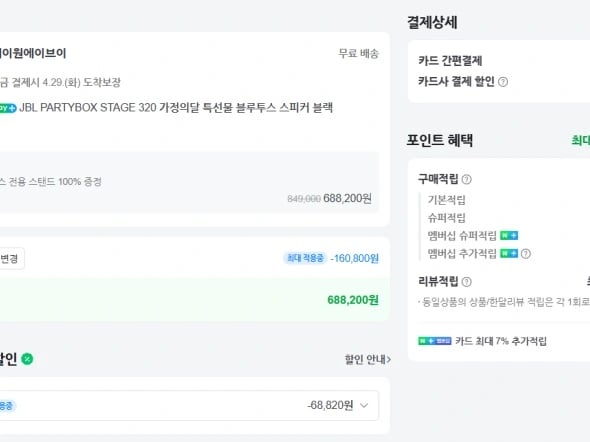This screenshot has width=590, height=442.
Task: Click the discount amount -160,800원
Action: coord(354,258)
